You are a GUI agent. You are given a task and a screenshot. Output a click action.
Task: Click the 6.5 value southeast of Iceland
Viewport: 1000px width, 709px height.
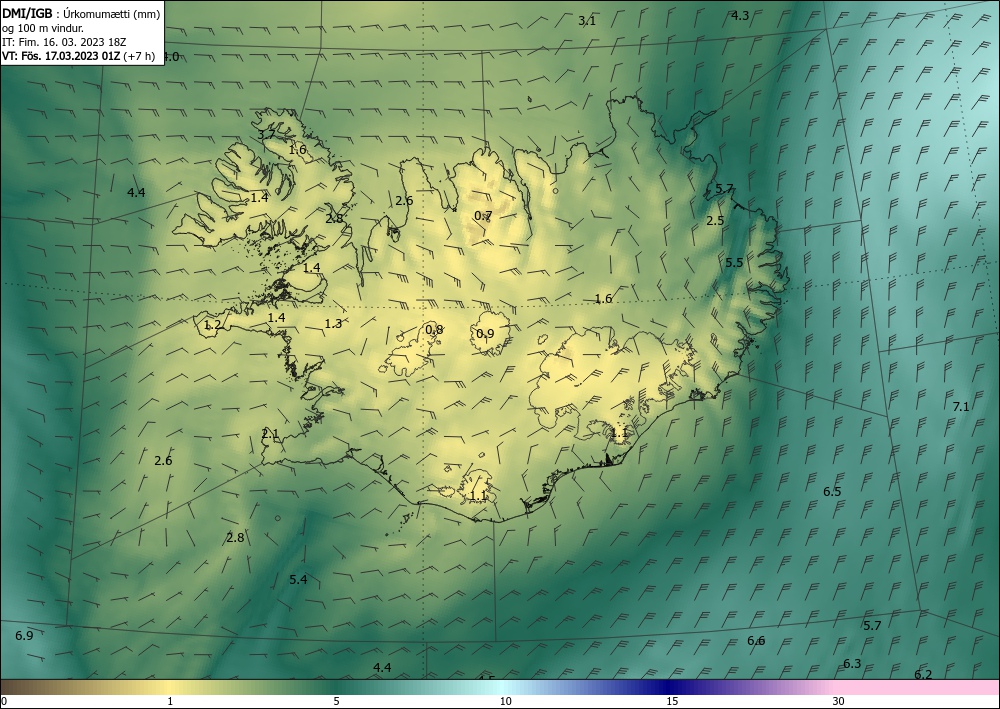click(x=832, y=492)
